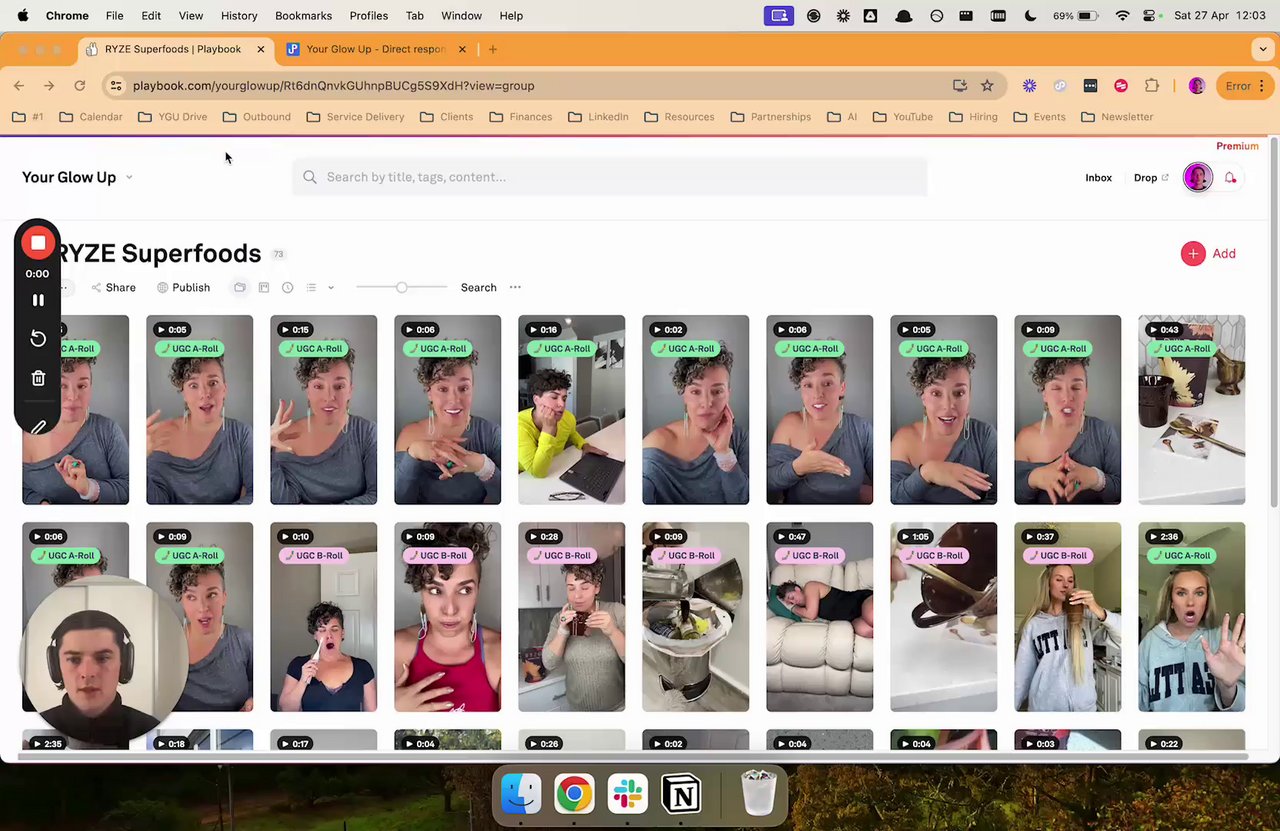Image resolution: width=1280 pixels, height=831 pixels.
Task: Open the recorder drawing pen tool
Action: coord(38,427)
